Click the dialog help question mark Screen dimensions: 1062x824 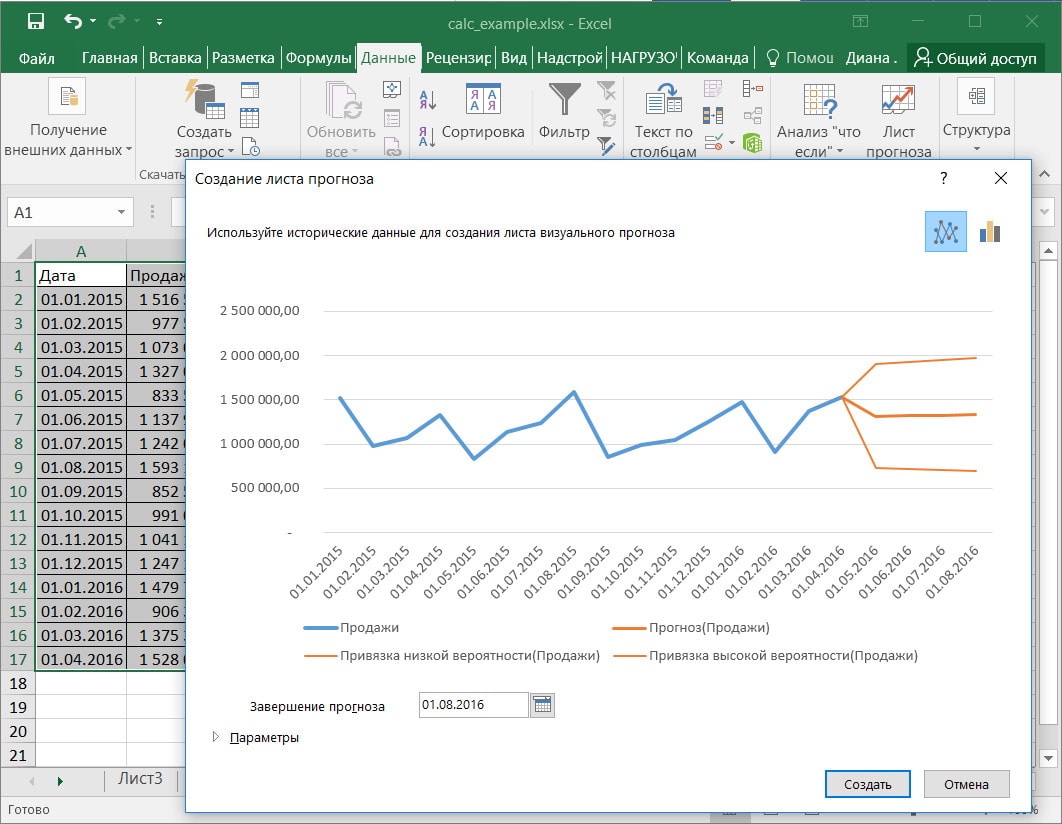[943, 178]
